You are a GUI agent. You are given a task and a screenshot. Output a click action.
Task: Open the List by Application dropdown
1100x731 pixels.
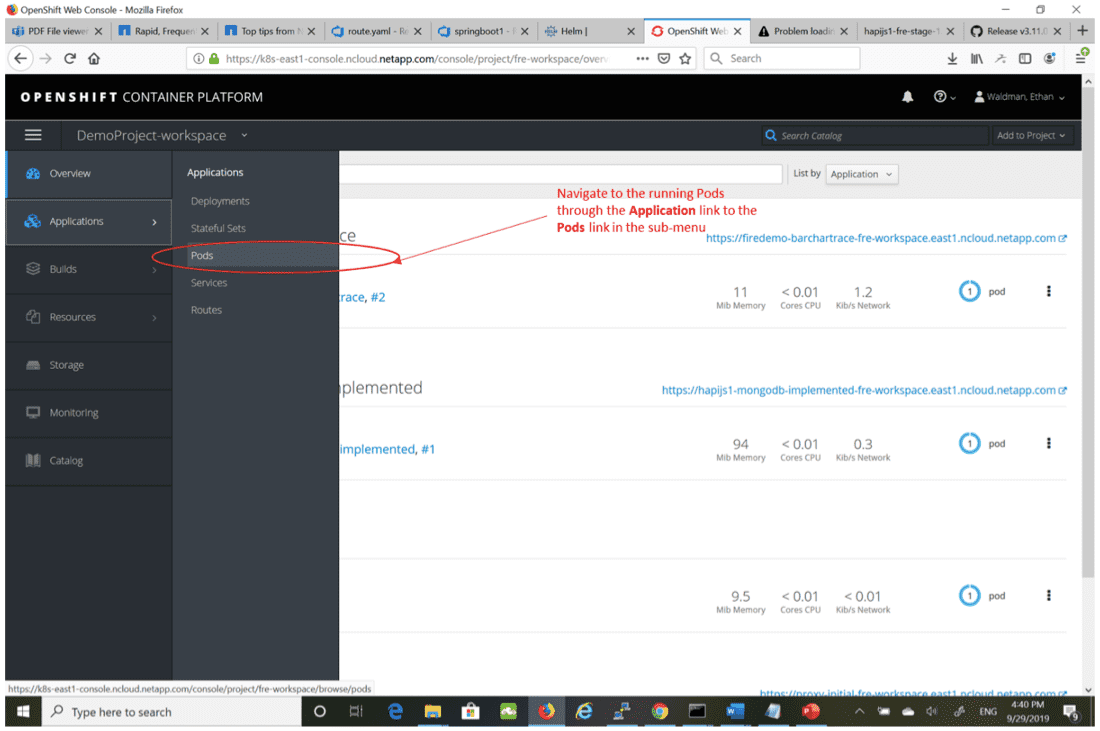pyautogui.click(x=861, y=174)
